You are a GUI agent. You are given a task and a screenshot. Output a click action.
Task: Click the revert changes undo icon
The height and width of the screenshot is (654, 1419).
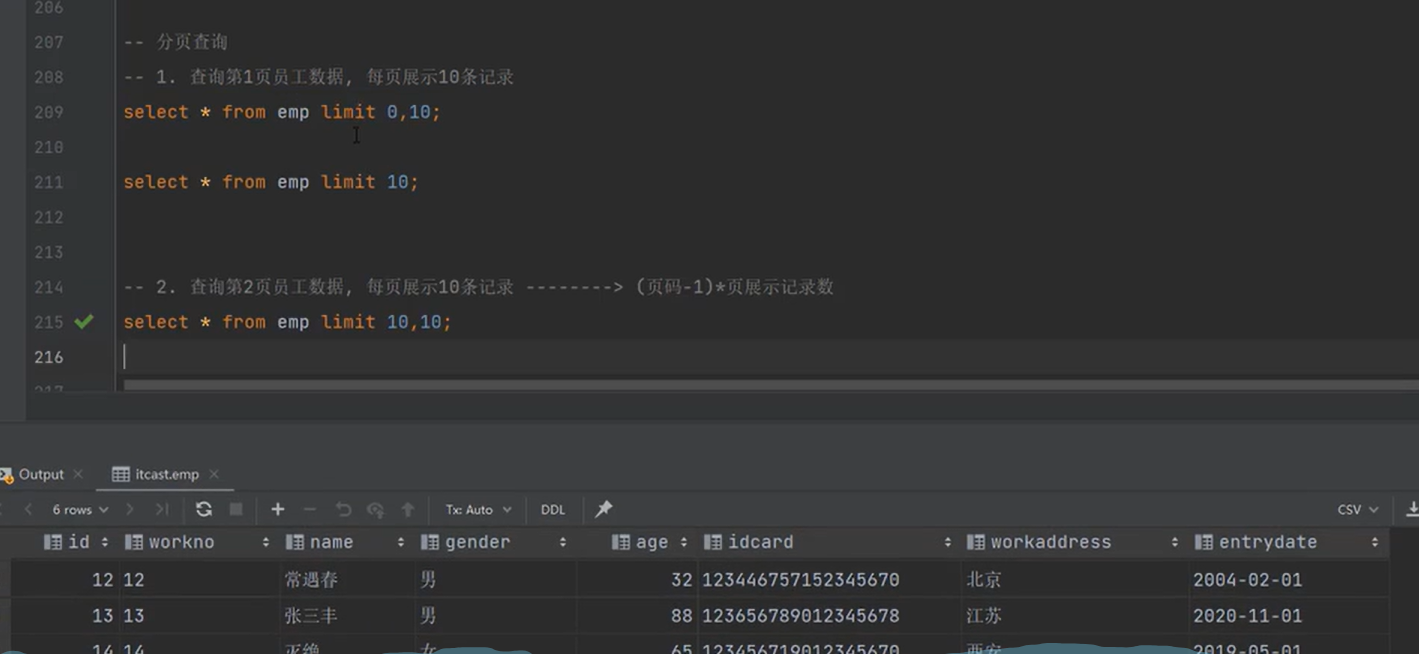[x=343, y=509]
